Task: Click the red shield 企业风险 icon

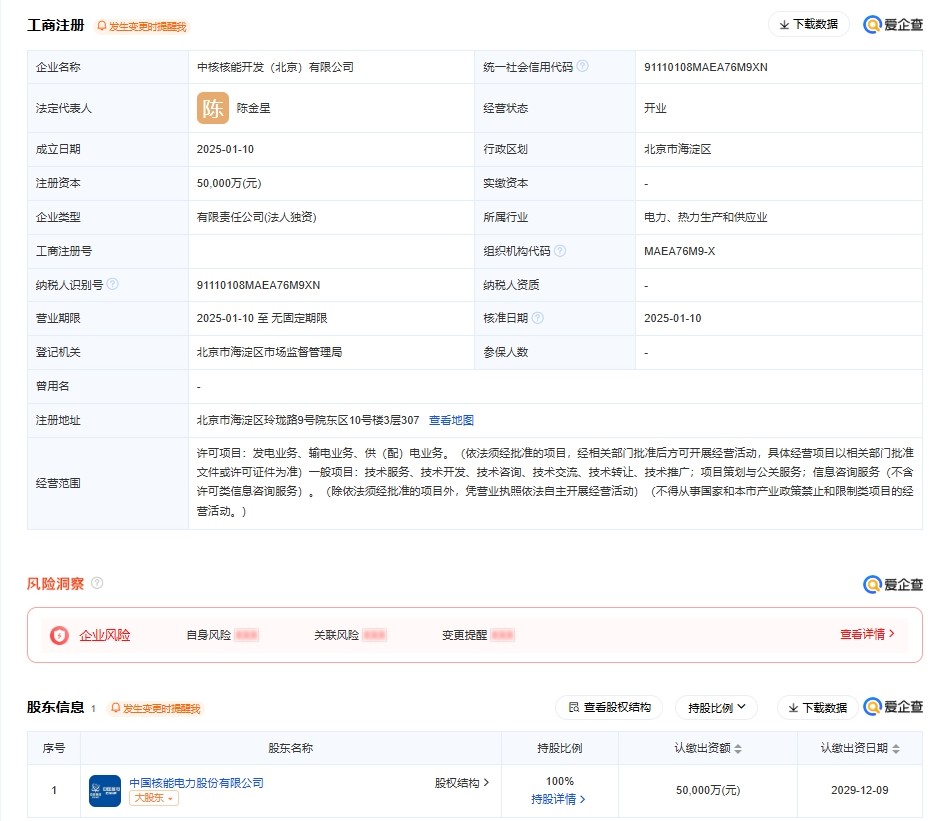Action: click(60, 635)
